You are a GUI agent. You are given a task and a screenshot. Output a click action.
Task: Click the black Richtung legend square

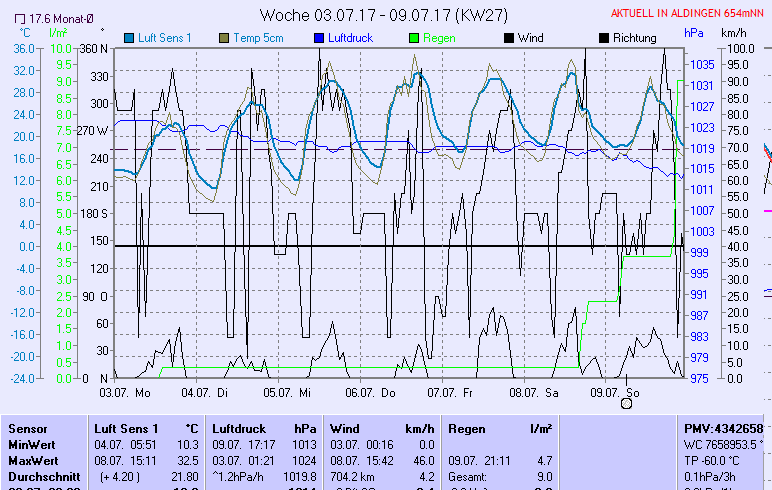603,38
